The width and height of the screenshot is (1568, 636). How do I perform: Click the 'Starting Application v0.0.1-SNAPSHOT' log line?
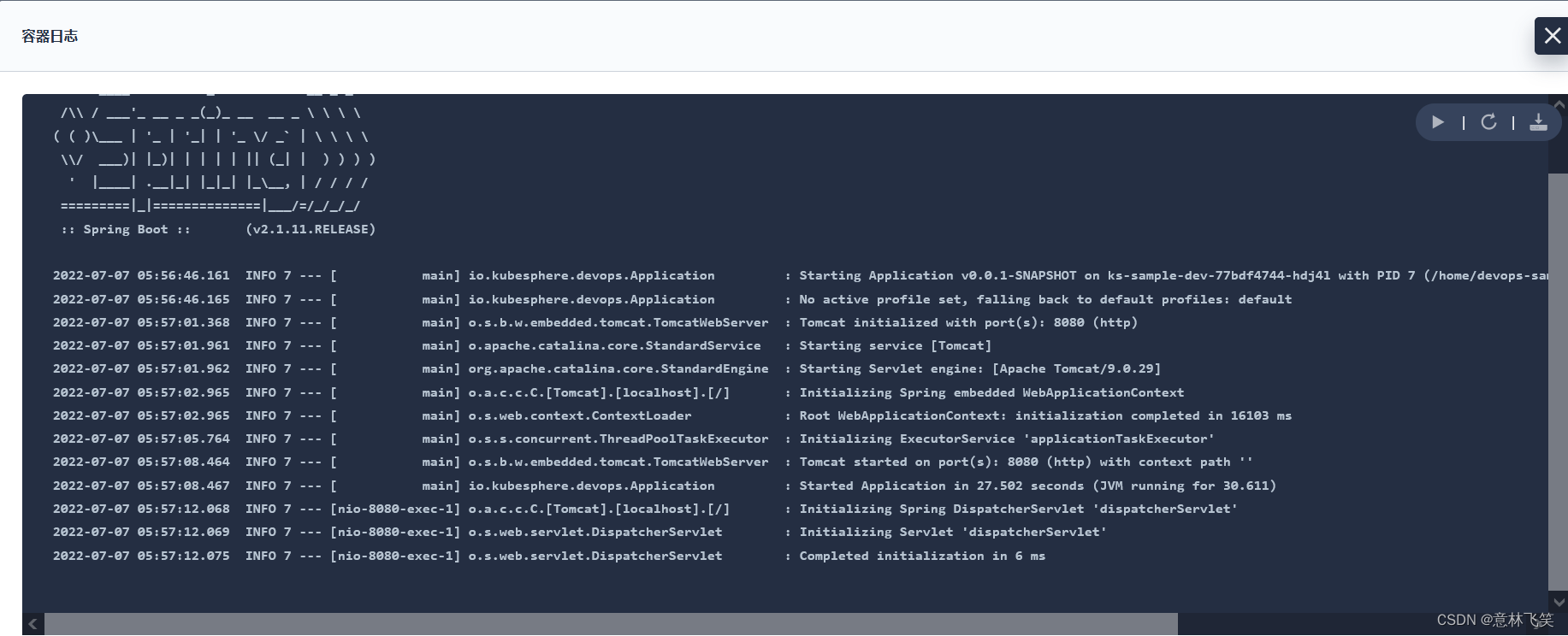(800, 275)
